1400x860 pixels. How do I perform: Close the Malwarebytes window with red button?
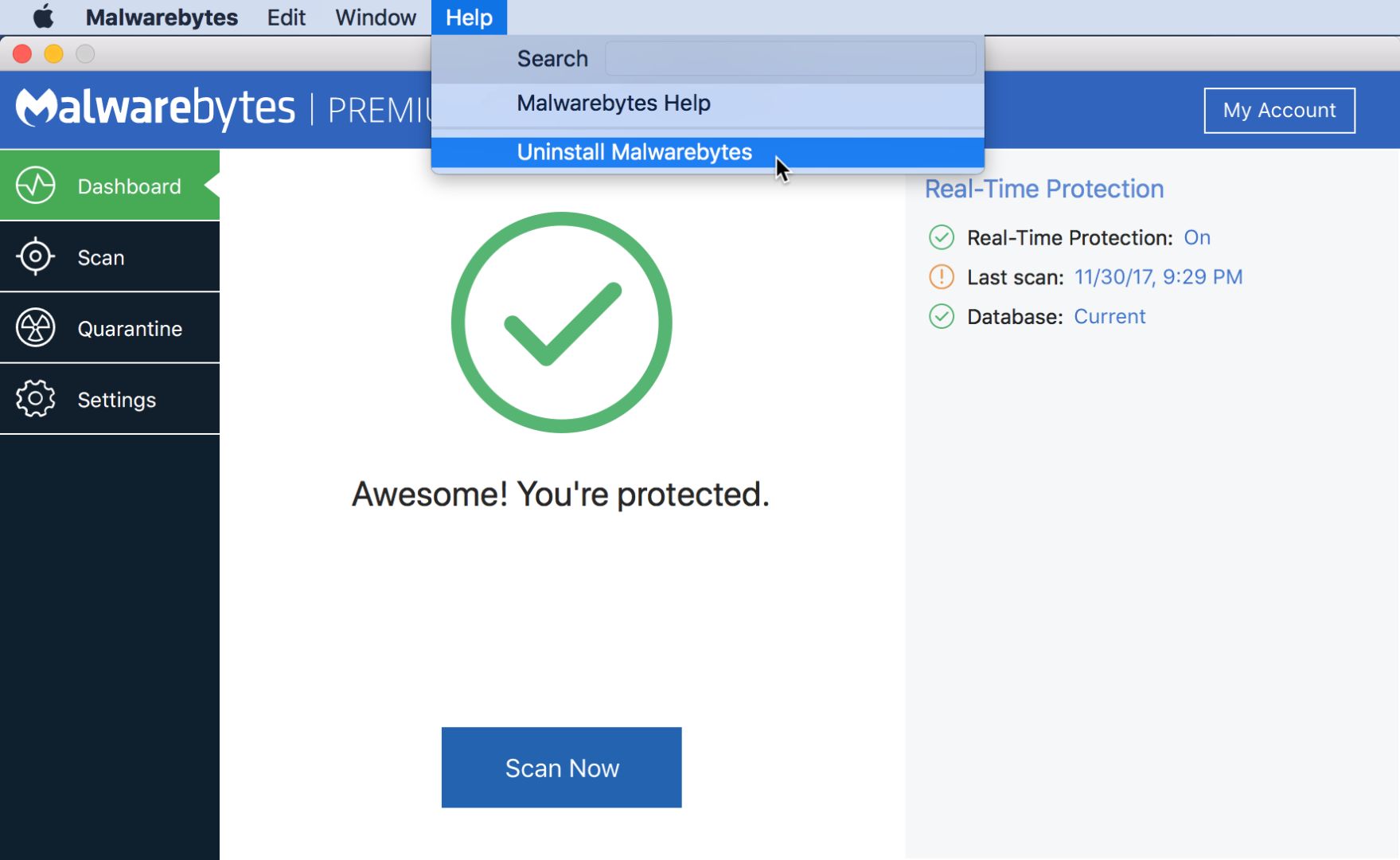coord(22,53)
